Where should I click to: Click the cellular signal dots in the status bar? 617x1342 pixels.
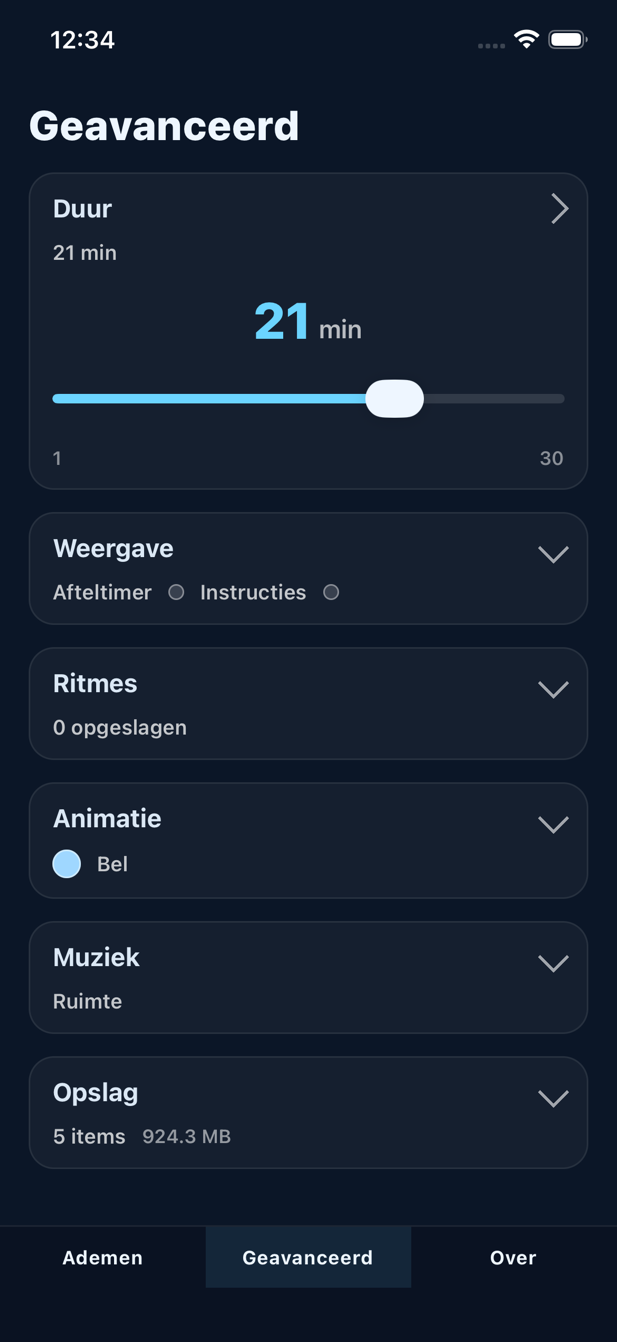click(x=489, y=44)
